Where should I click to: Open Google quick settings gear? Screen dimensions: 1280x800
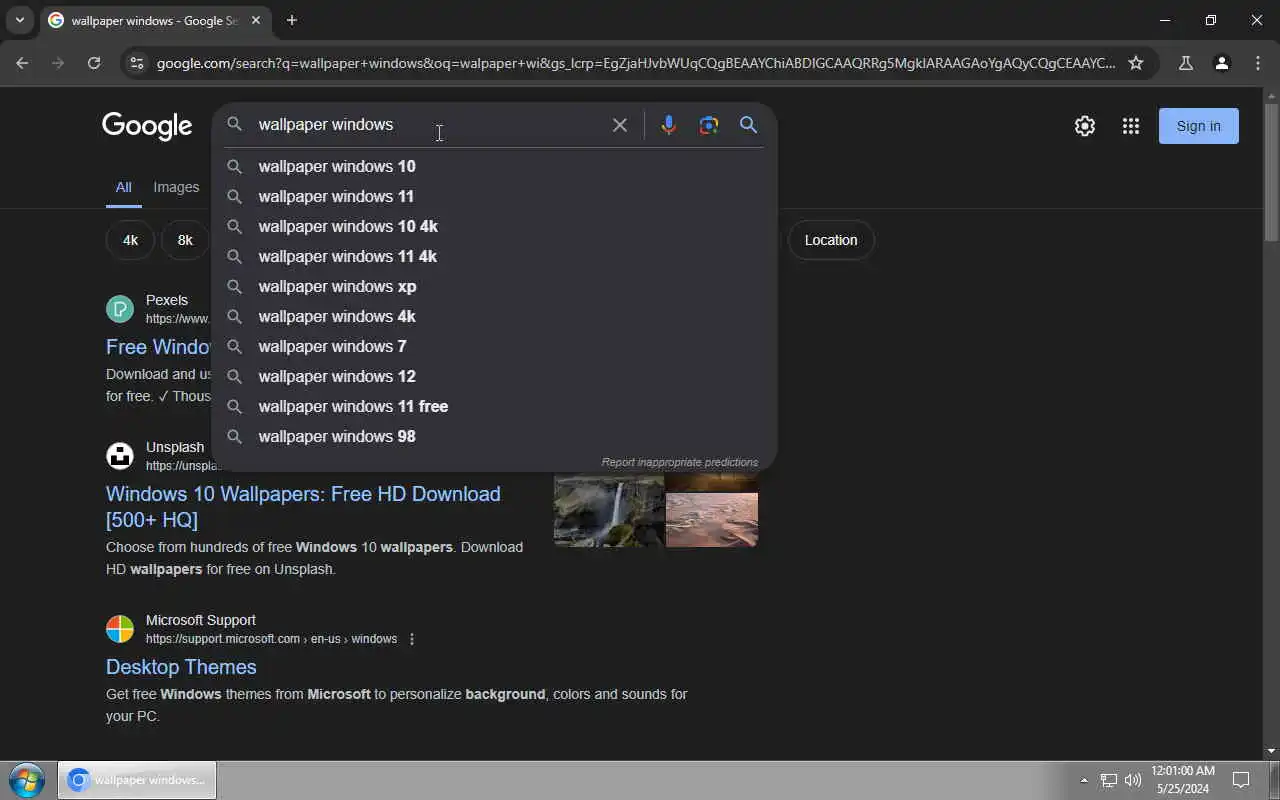coord(1085,126)
